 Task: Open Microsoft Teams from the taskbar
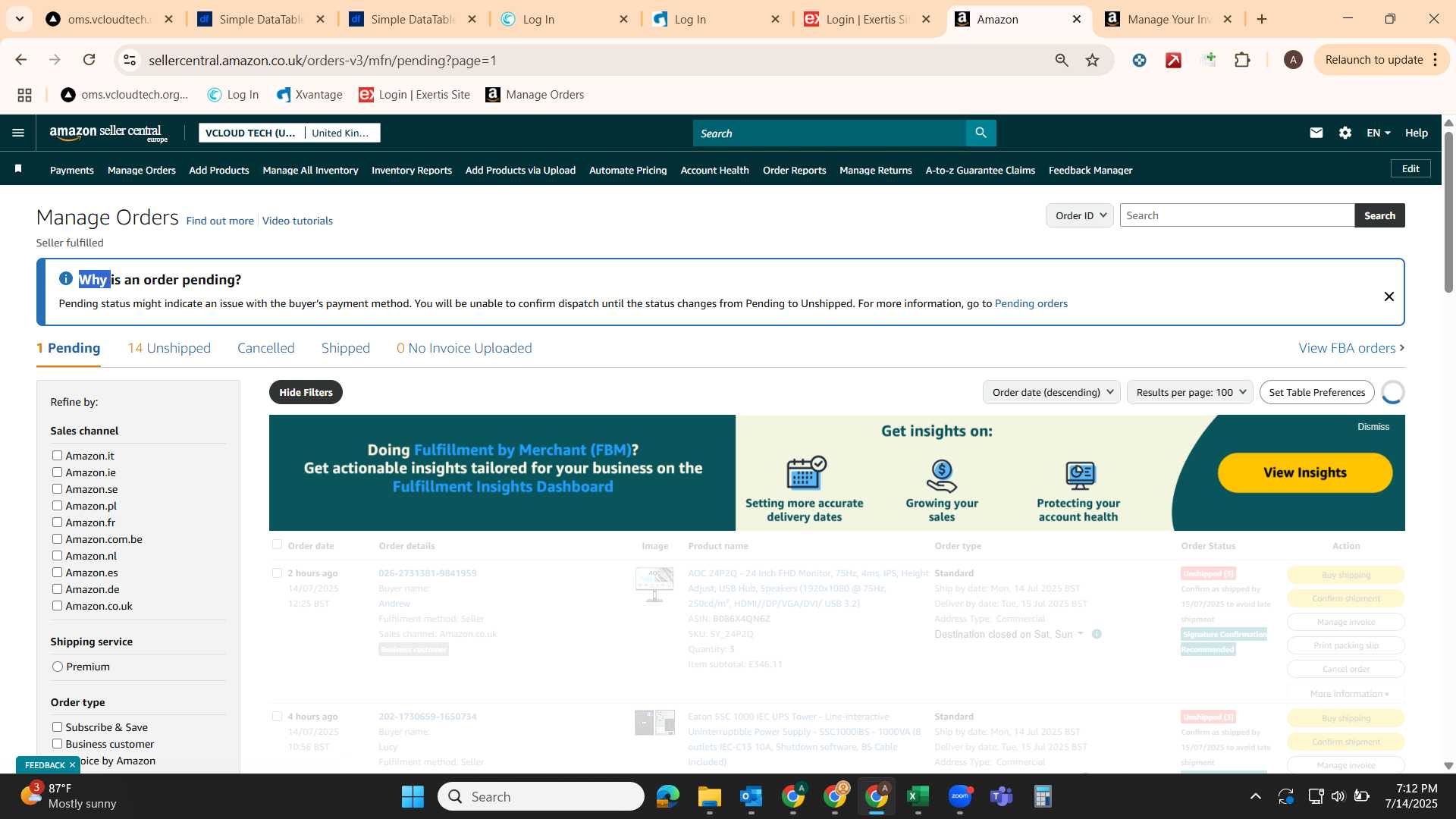[1001, 796]
